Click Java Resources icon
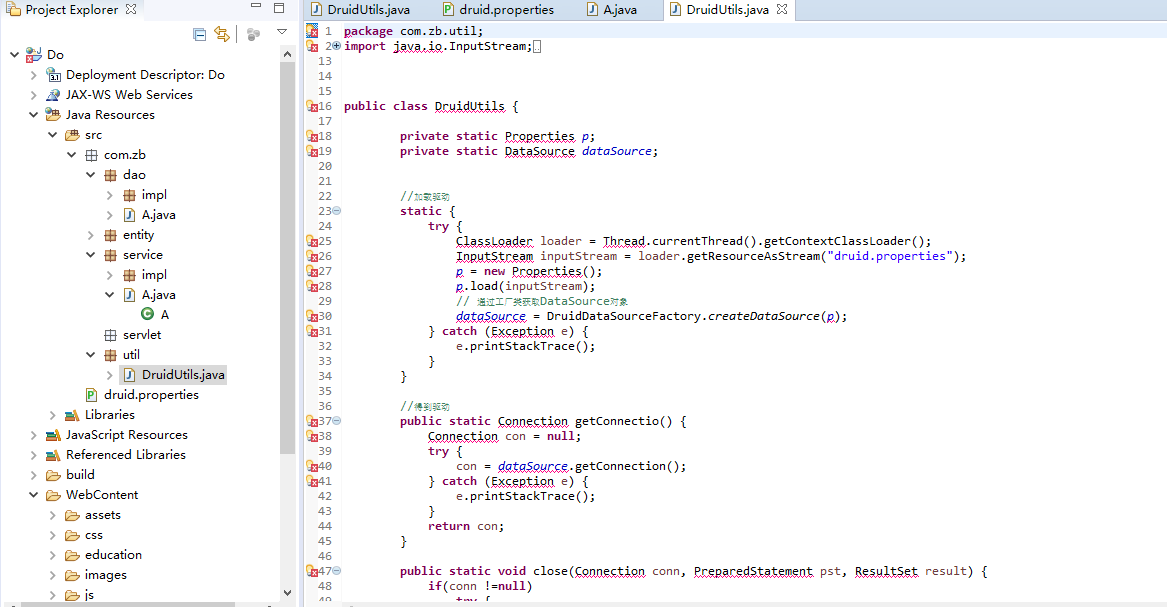Screen dimensions: 1167x607 [53, 115]
